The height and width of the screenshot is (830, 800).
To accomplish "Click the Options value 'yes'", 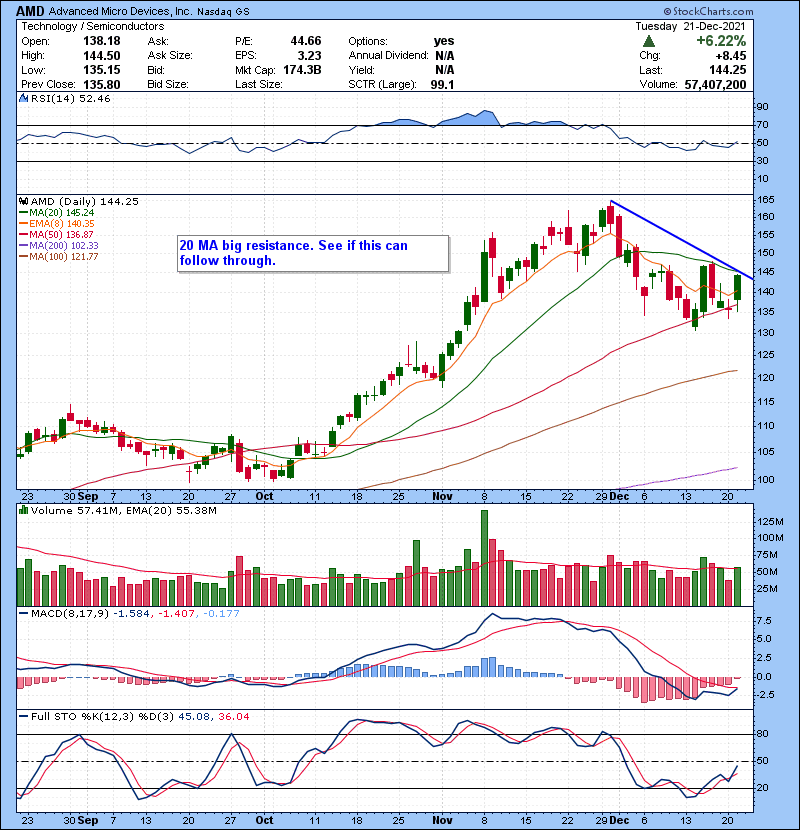I will point(444,41).
